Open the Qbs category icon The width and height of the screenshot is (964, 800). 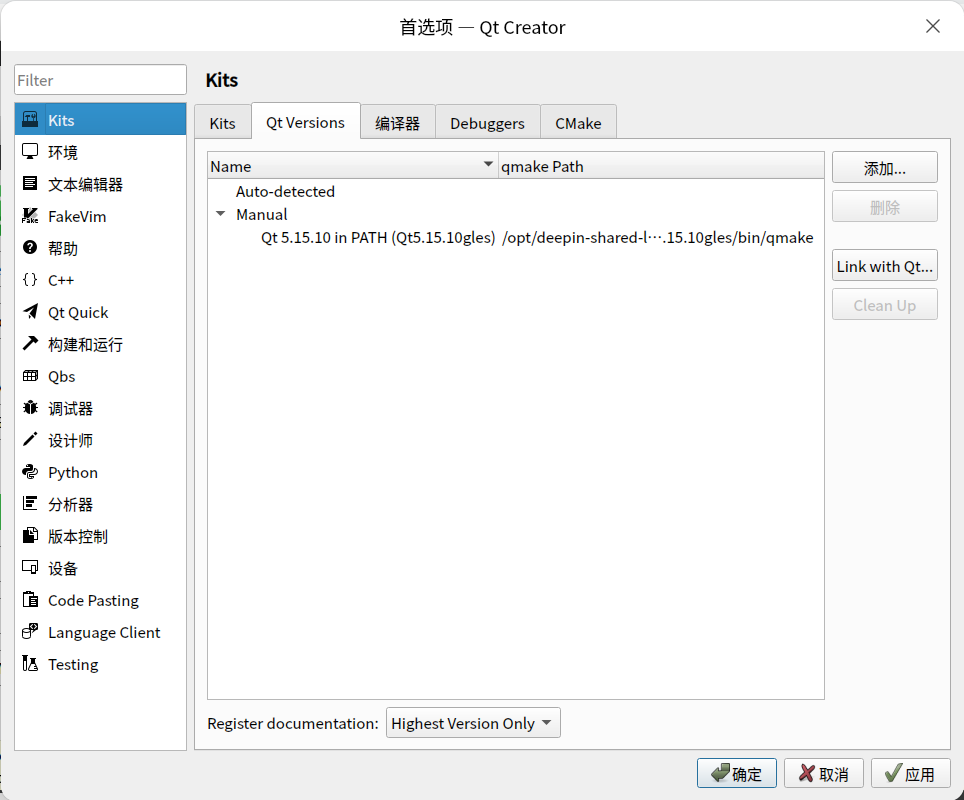click(30, 376)
